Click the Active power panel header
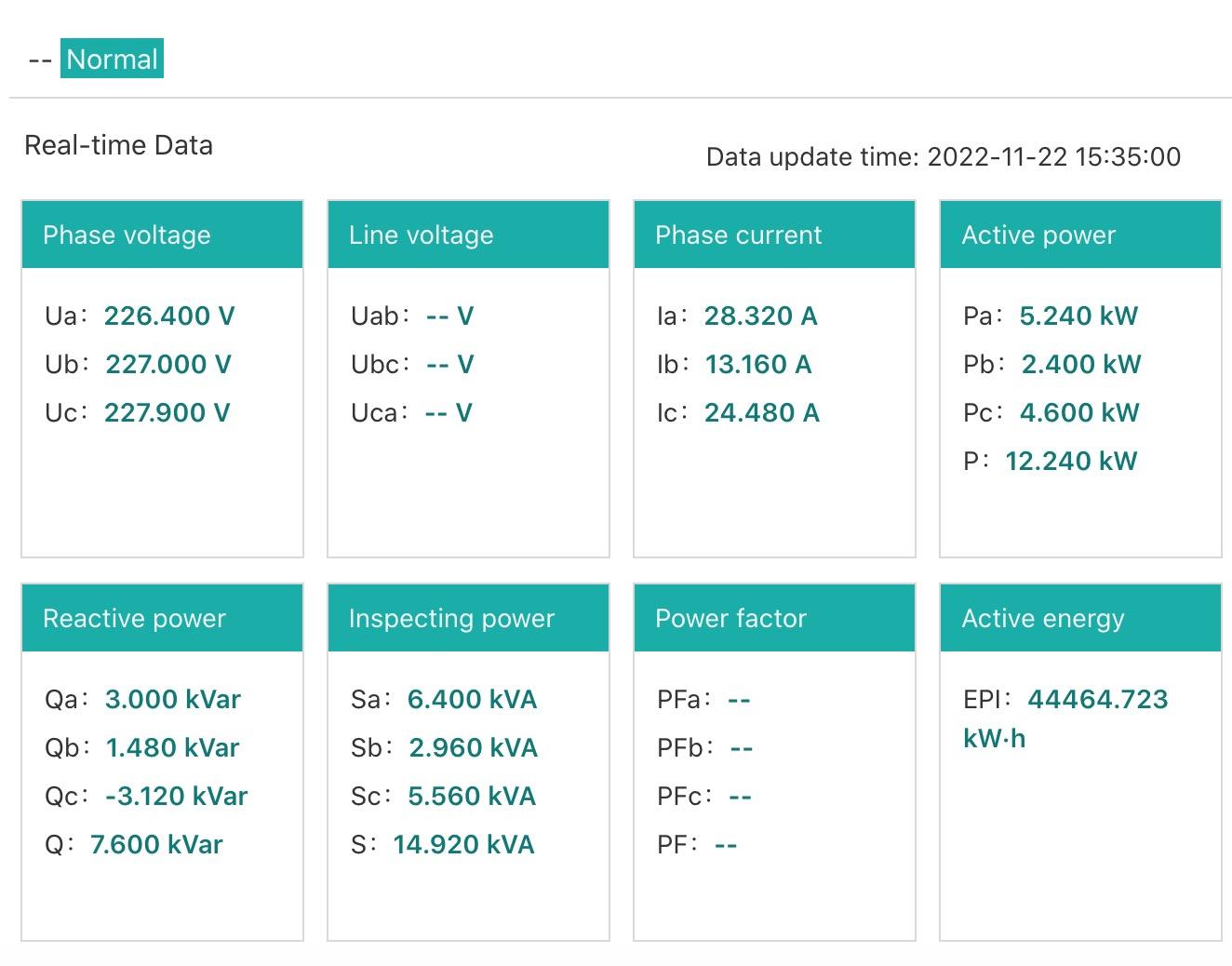The width and height of the screenshot is (1232, 966). coord(1080,235)
